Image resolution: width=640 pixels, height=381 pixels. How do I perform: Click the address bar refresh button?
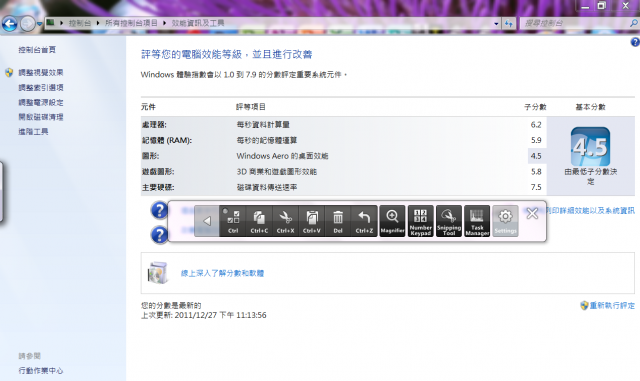[x=509, y=24]
